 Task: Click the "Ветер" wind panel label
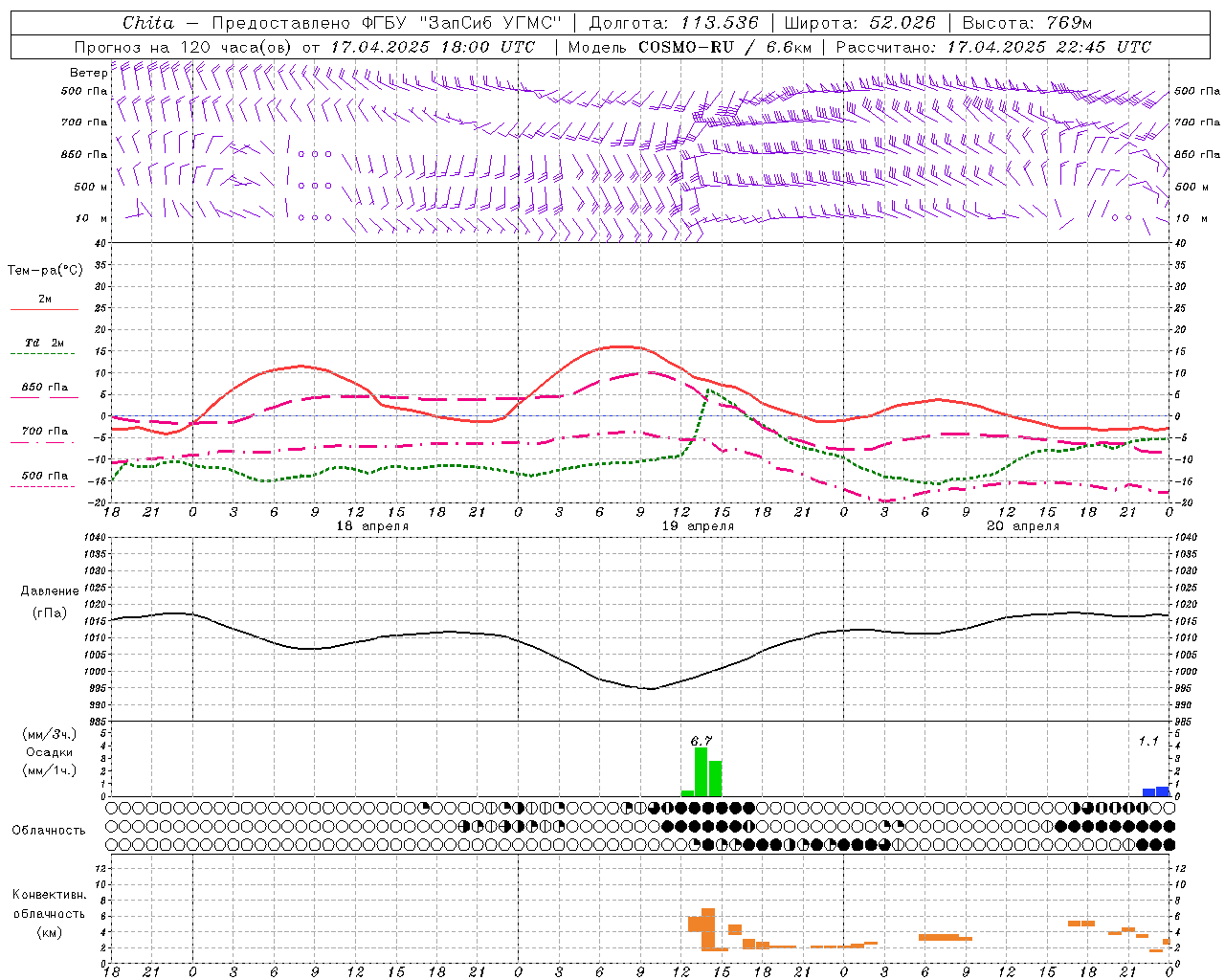(x=89, y=73)
